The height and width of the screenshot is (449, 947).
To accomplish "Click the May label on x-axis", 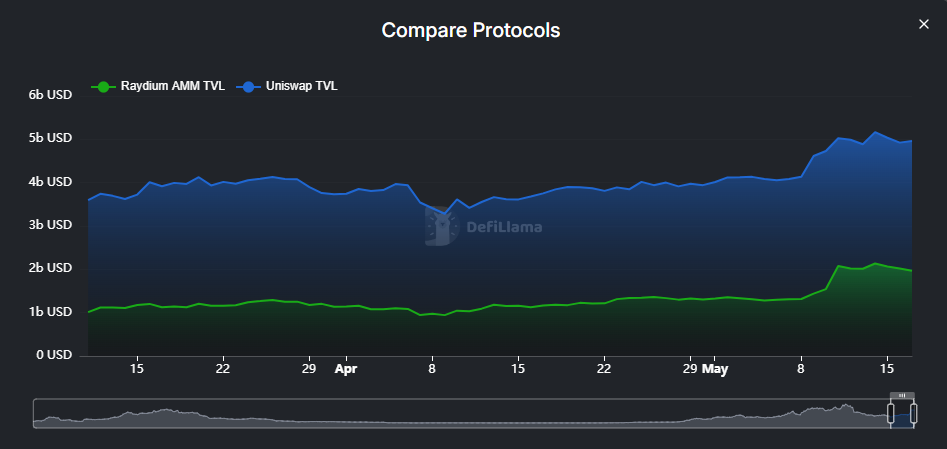I will pyautogui.click(x=715, y=369).
